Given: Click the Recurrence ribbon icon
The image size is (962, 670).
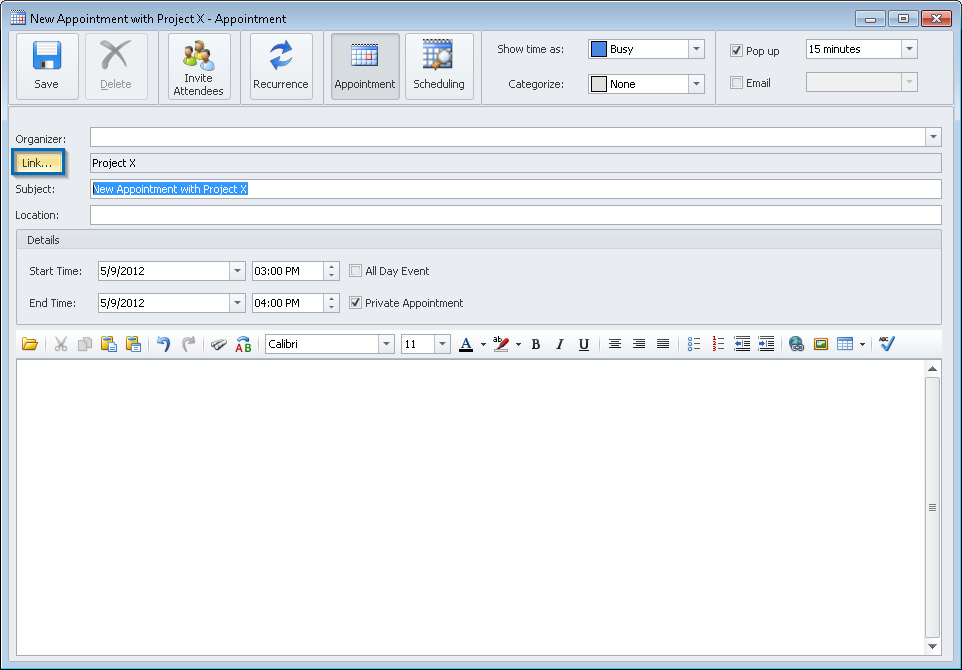Looking at the screenshot, I should tap(281, 66).
